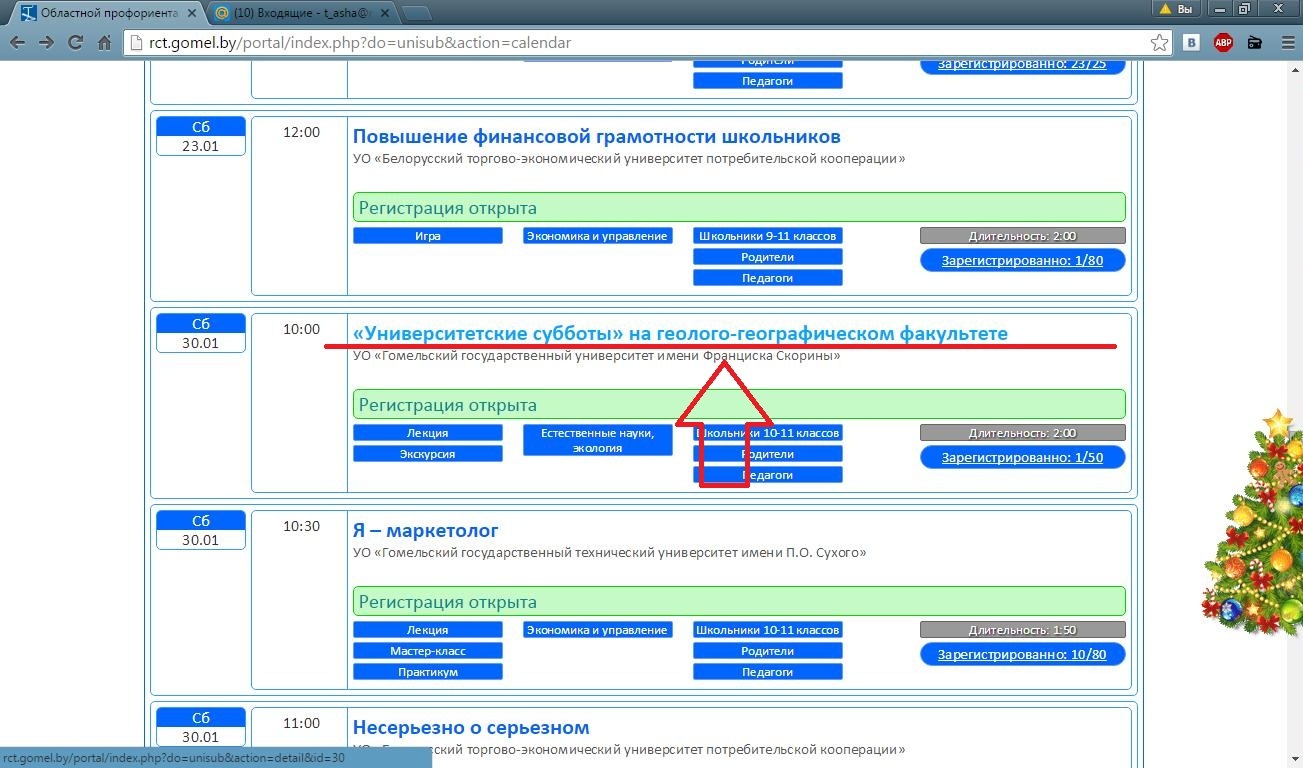Image resolution: width=1303 pixels, height=768 pixels.
Task: Click 'Регистрация открыта' bar of the 12:00 event
Action: click(739, 208)
